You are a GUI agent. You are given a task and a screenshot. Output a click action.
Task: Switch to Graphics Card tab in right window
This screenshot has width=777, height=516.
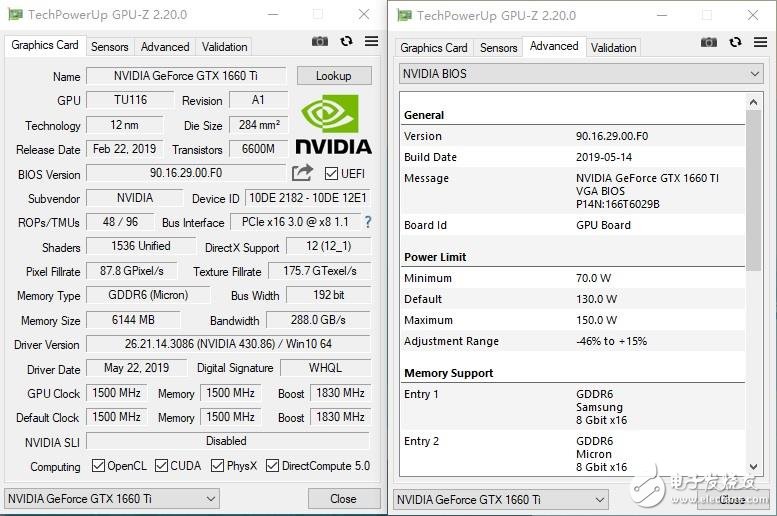434,48
